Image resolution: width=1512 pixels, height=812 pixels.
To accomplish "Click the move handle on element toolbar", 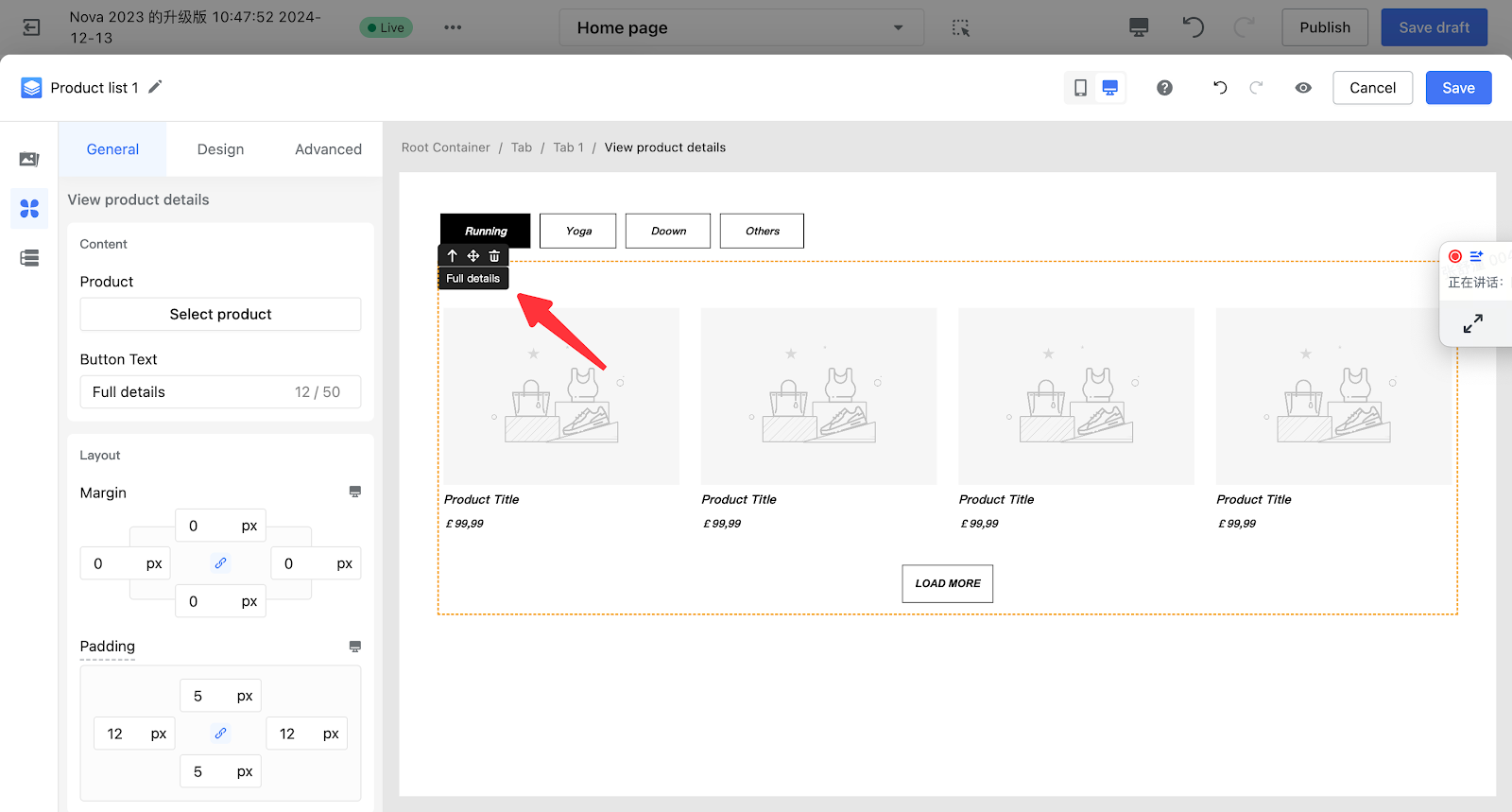I will tap(473, 256).
